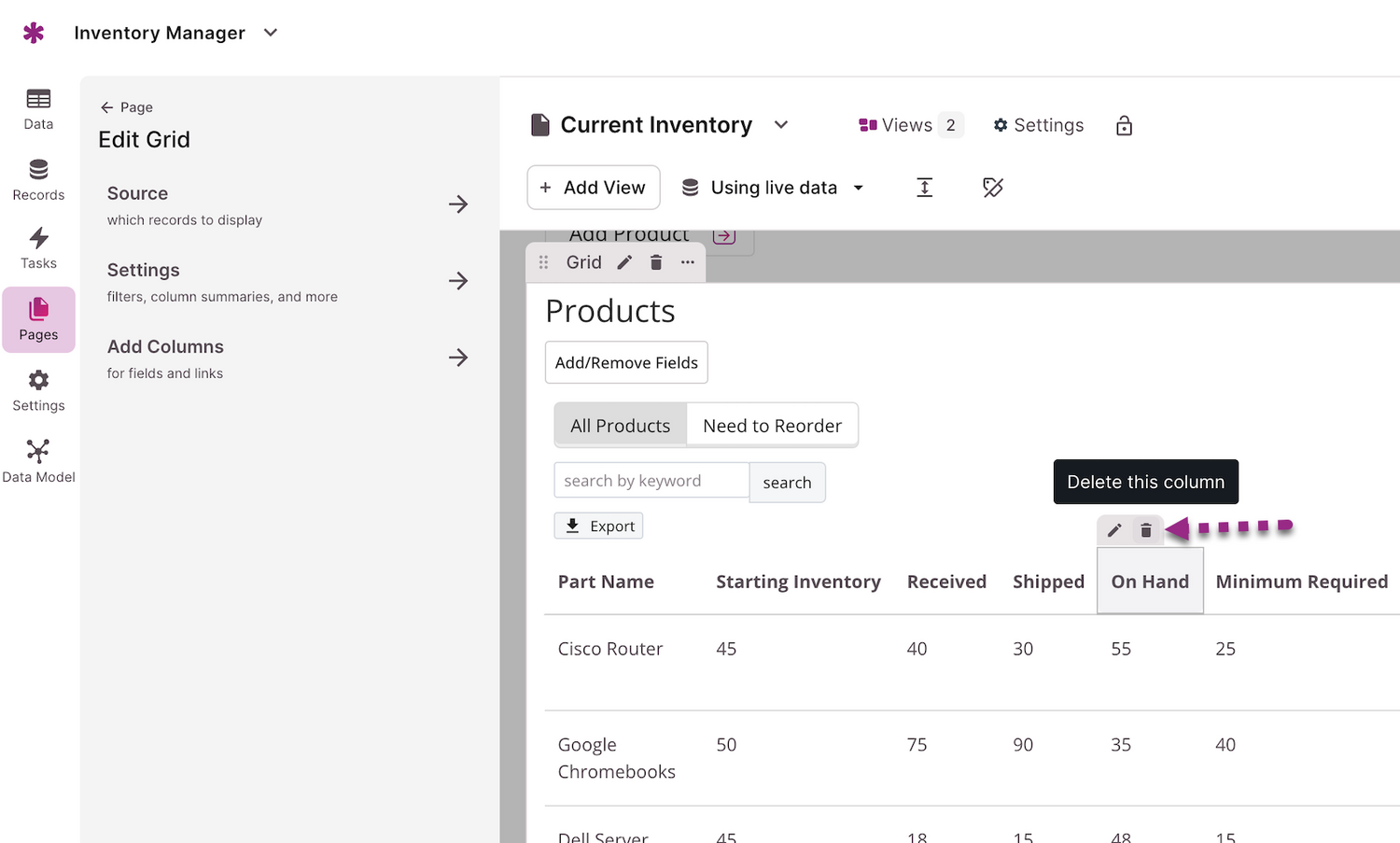Viewport: 1400px width, 843px height.
Task: Toggle the edit-mode pencil-off icon
Action: click(993, 188)
